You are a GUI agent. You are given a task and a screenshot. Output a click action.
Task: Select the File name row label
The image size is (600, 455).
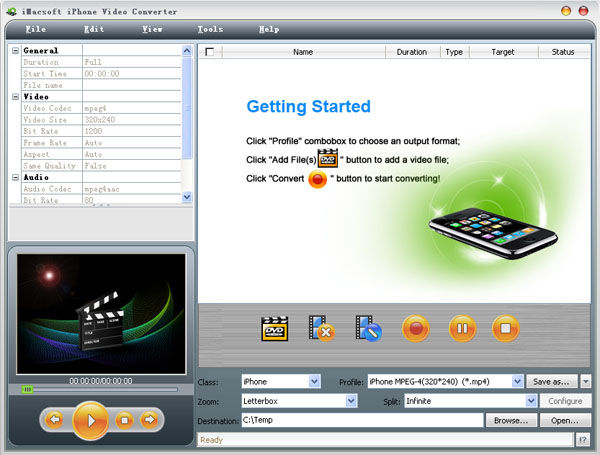[x=42, y=85]
